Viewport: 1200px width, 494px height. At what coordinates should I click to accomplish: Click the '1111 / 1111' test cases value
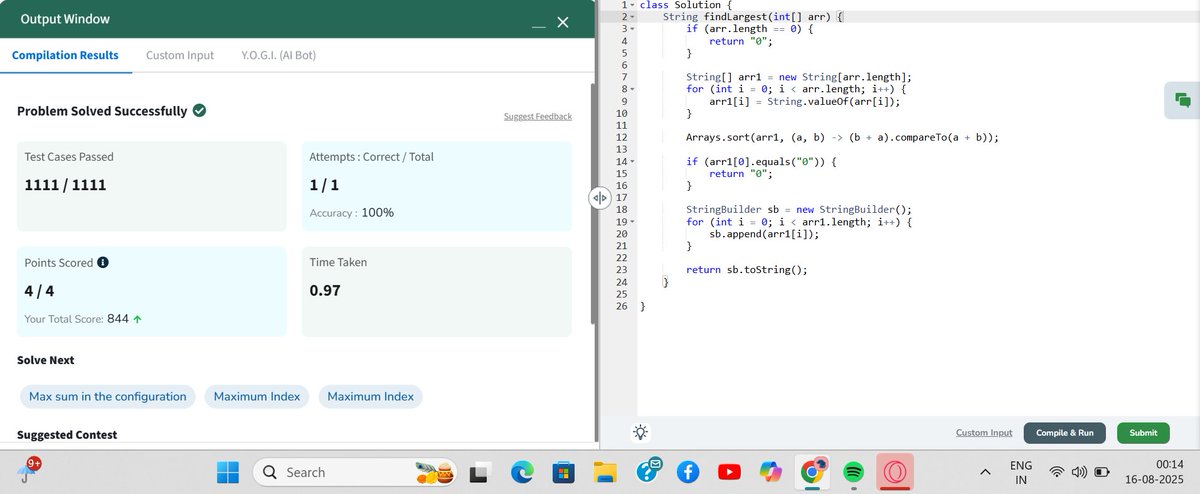tap(65, 185)
